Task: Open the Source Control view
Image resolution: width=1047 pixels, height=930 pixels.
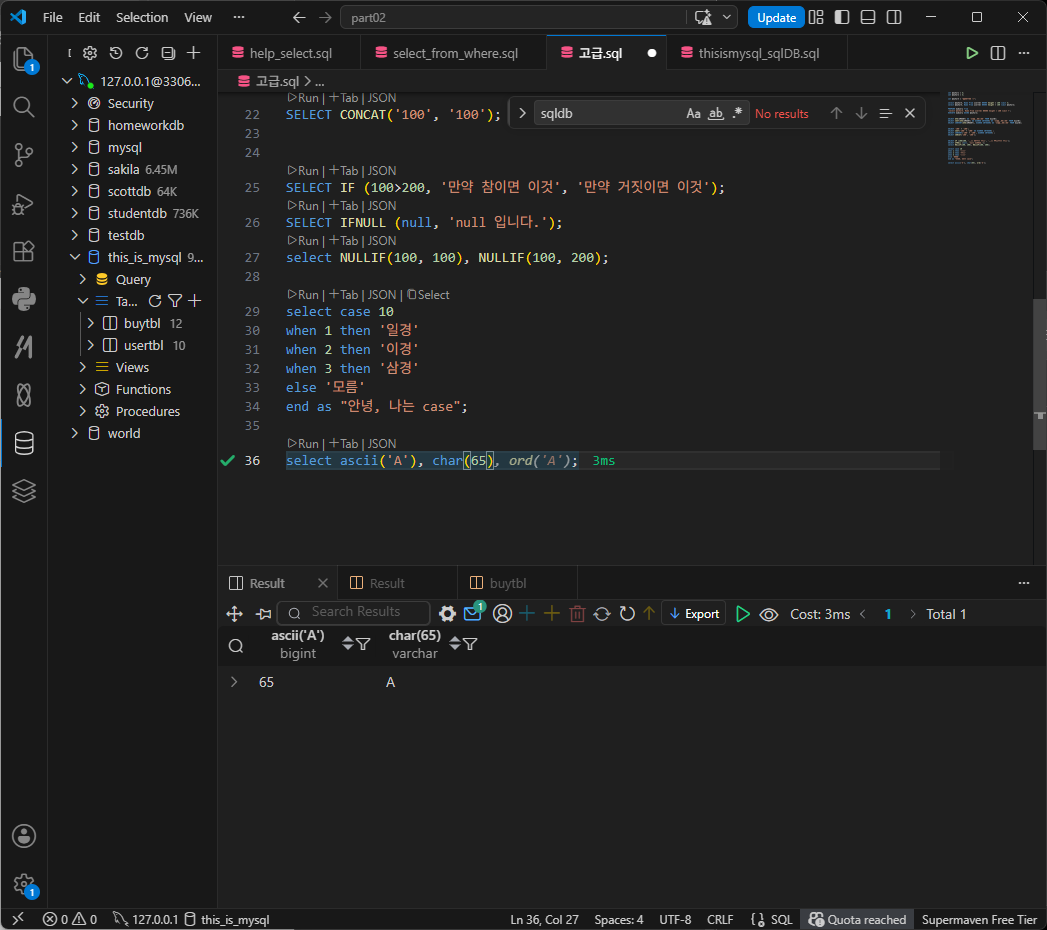Action: [x=24, y=155]
